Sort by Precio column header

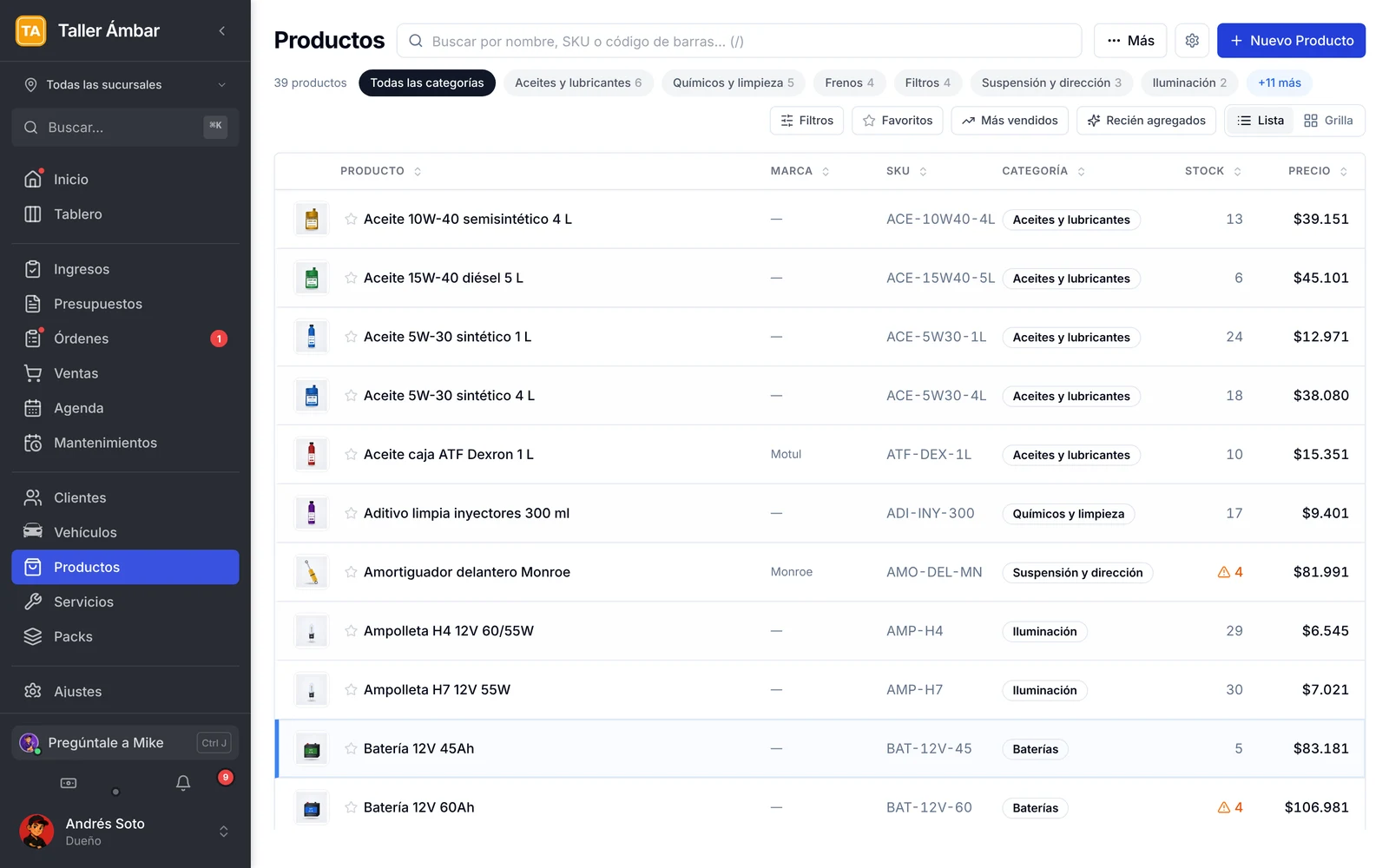(1318, 171)
